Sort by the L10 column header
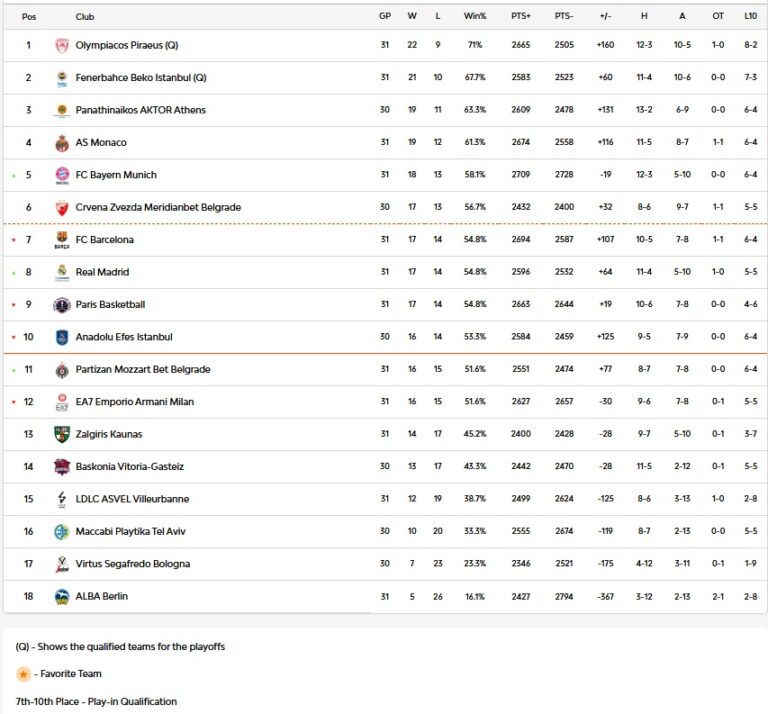The image size is (768, 714). (x=751, y=16)
